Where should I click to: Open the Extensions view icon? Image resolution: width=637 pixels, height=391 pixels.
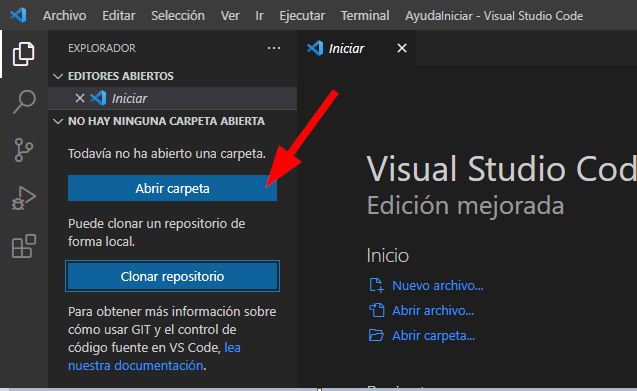(x=24, y=246)
